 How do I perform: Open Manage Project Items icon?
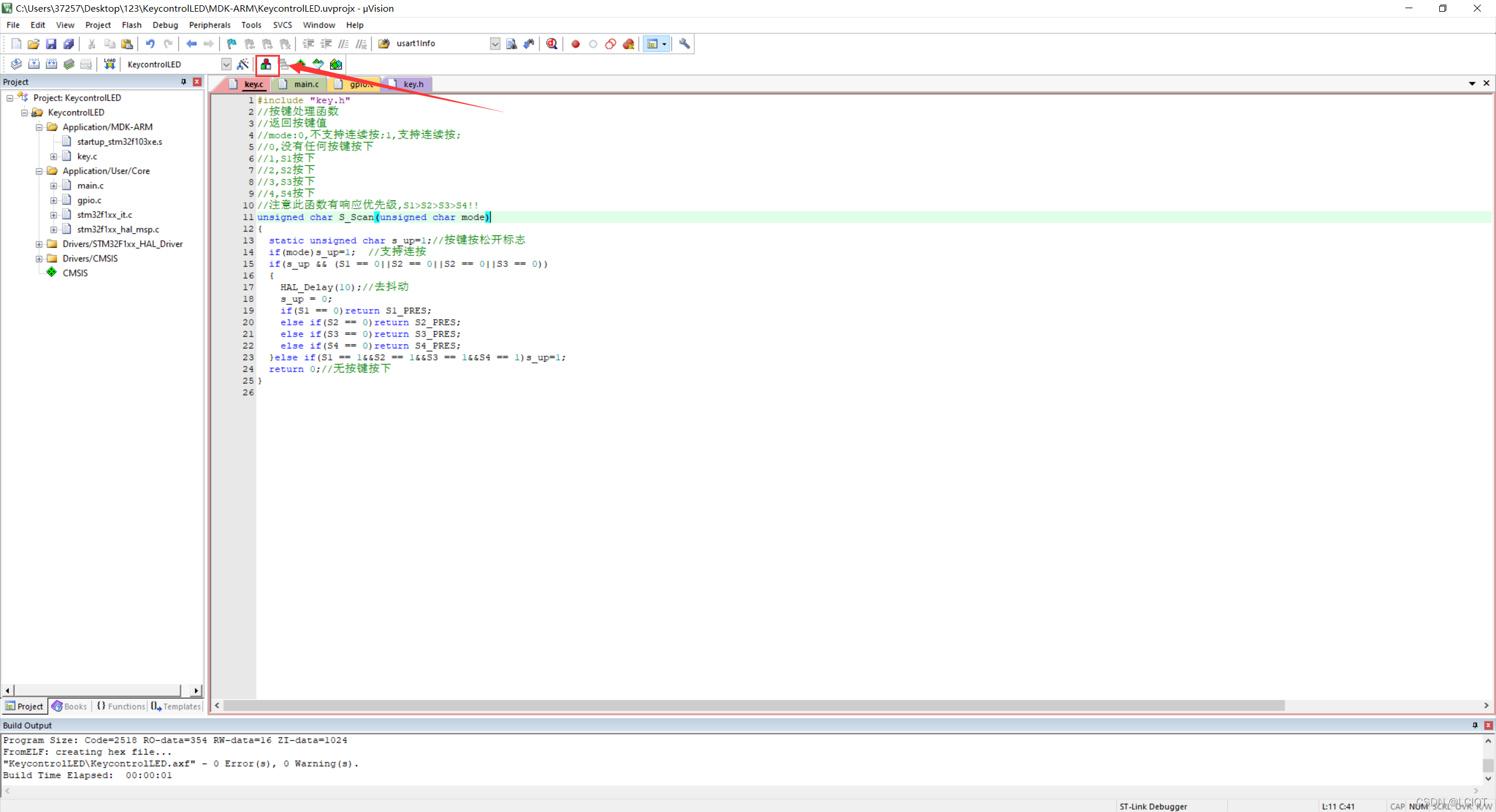[266, 64]
